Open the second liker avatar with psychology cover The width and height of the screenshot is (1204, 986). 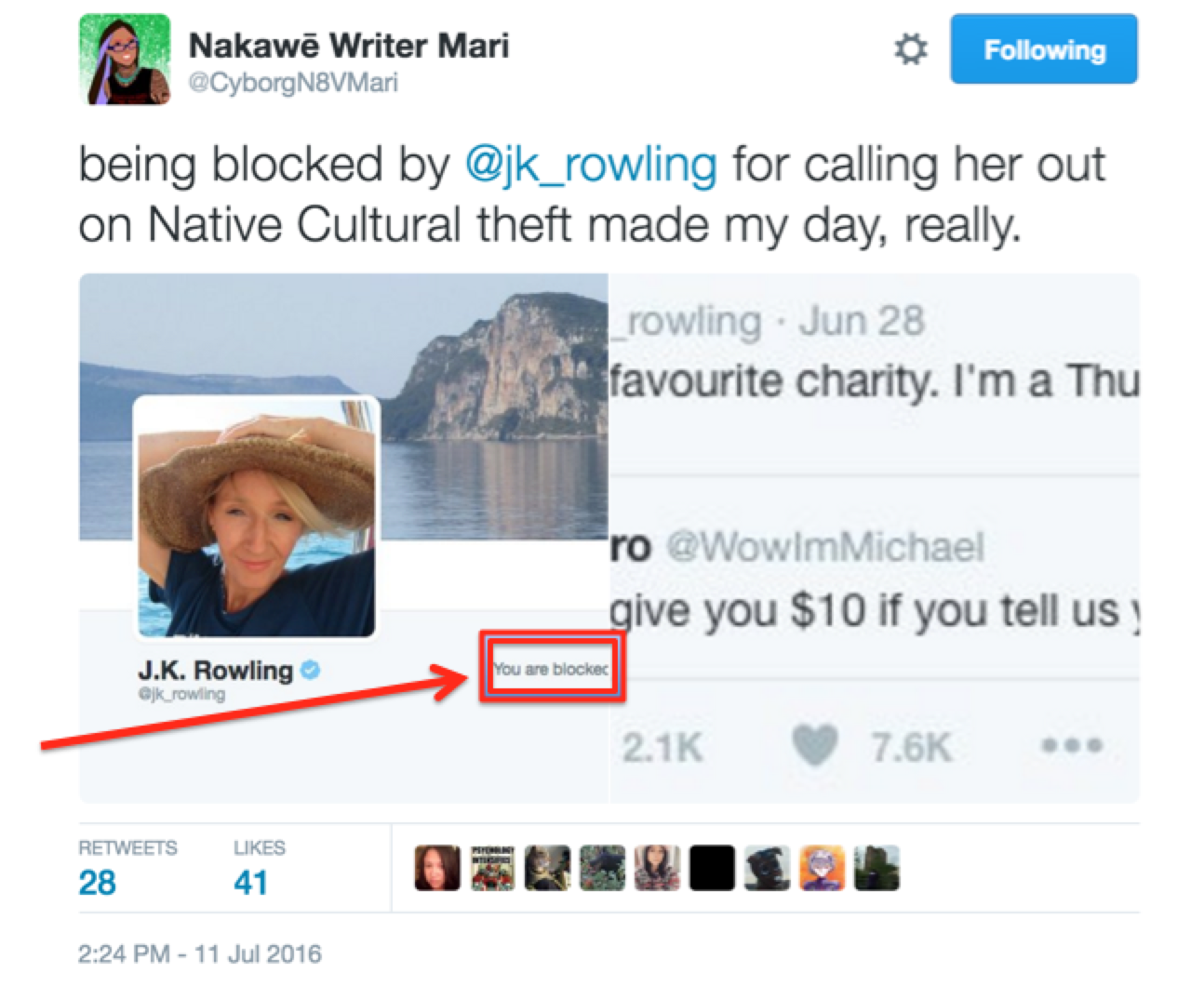pyautogui.click(x=492, y=869)
